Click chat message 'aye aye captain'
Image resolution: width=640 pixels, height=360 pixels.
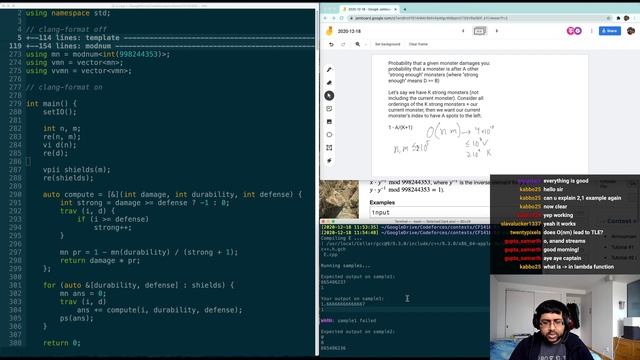[x=562, y=258]
